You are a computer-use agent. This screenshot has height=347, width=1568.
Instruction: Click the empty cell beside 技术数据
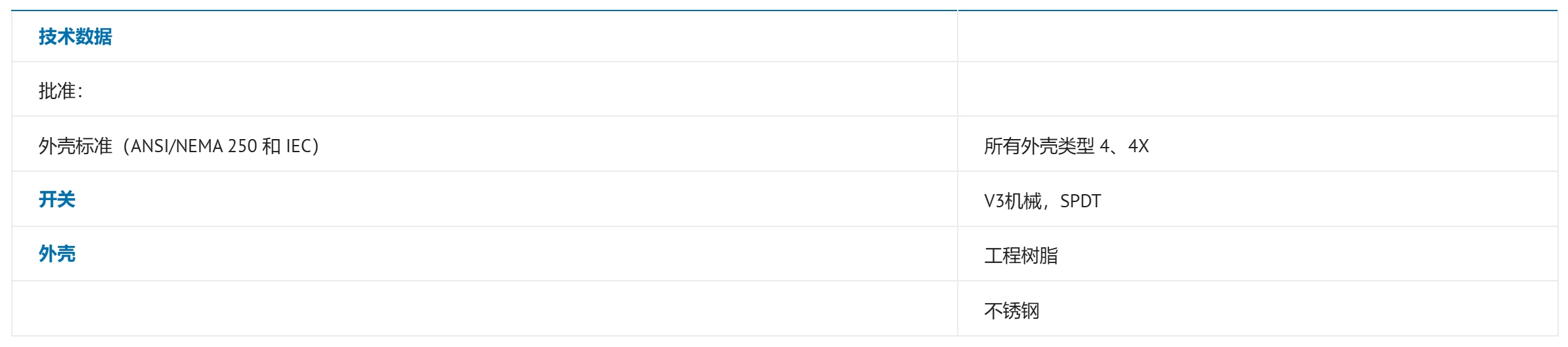click(1257, 37)
